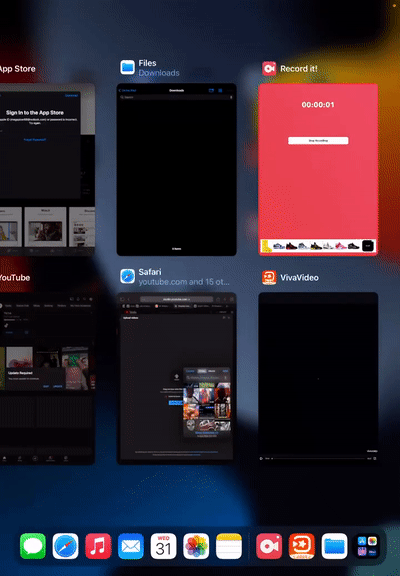Screen dimensions: 400x576
Task: Switch to the Record it! app card
Action: (318, 169)
